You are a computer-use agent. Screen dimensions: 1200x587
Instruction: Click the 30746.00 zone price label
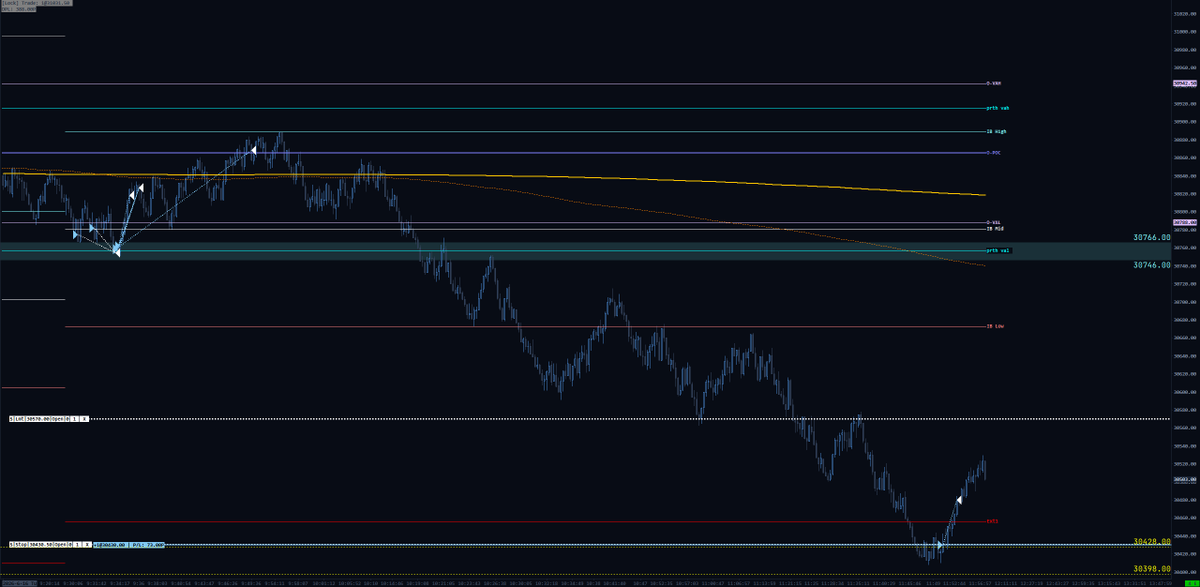pos(1152,265)
